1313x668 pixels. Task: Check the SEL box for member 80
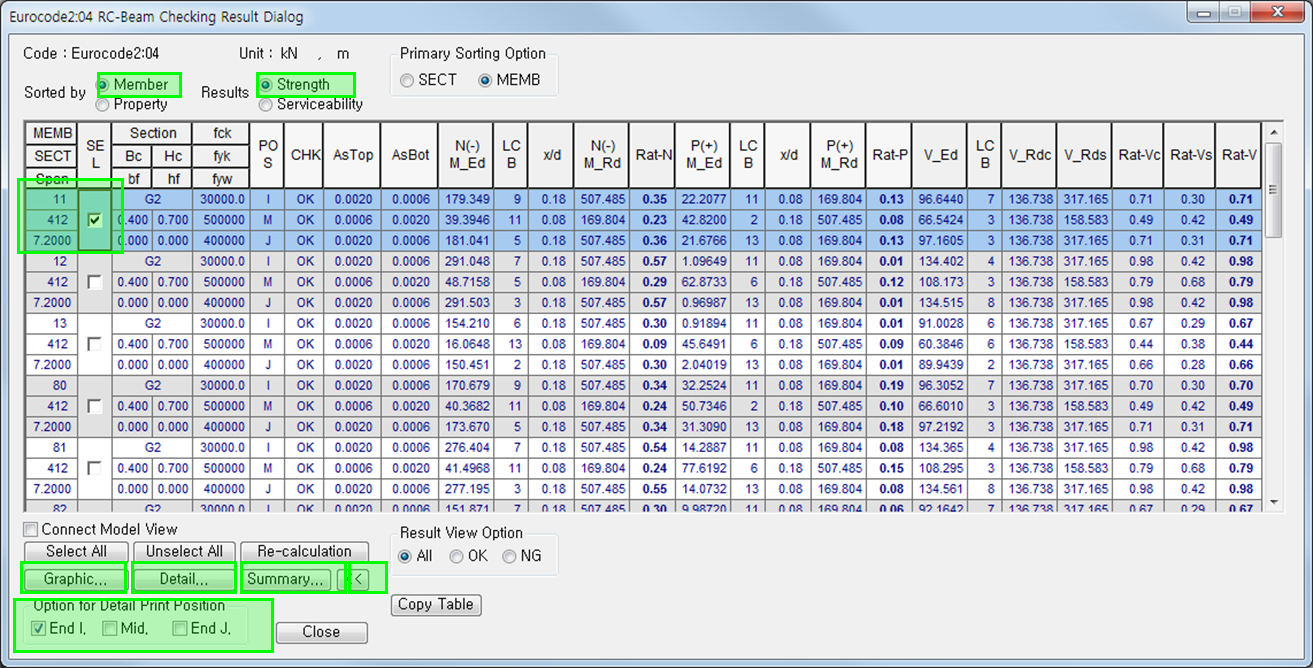click(95, 406)
